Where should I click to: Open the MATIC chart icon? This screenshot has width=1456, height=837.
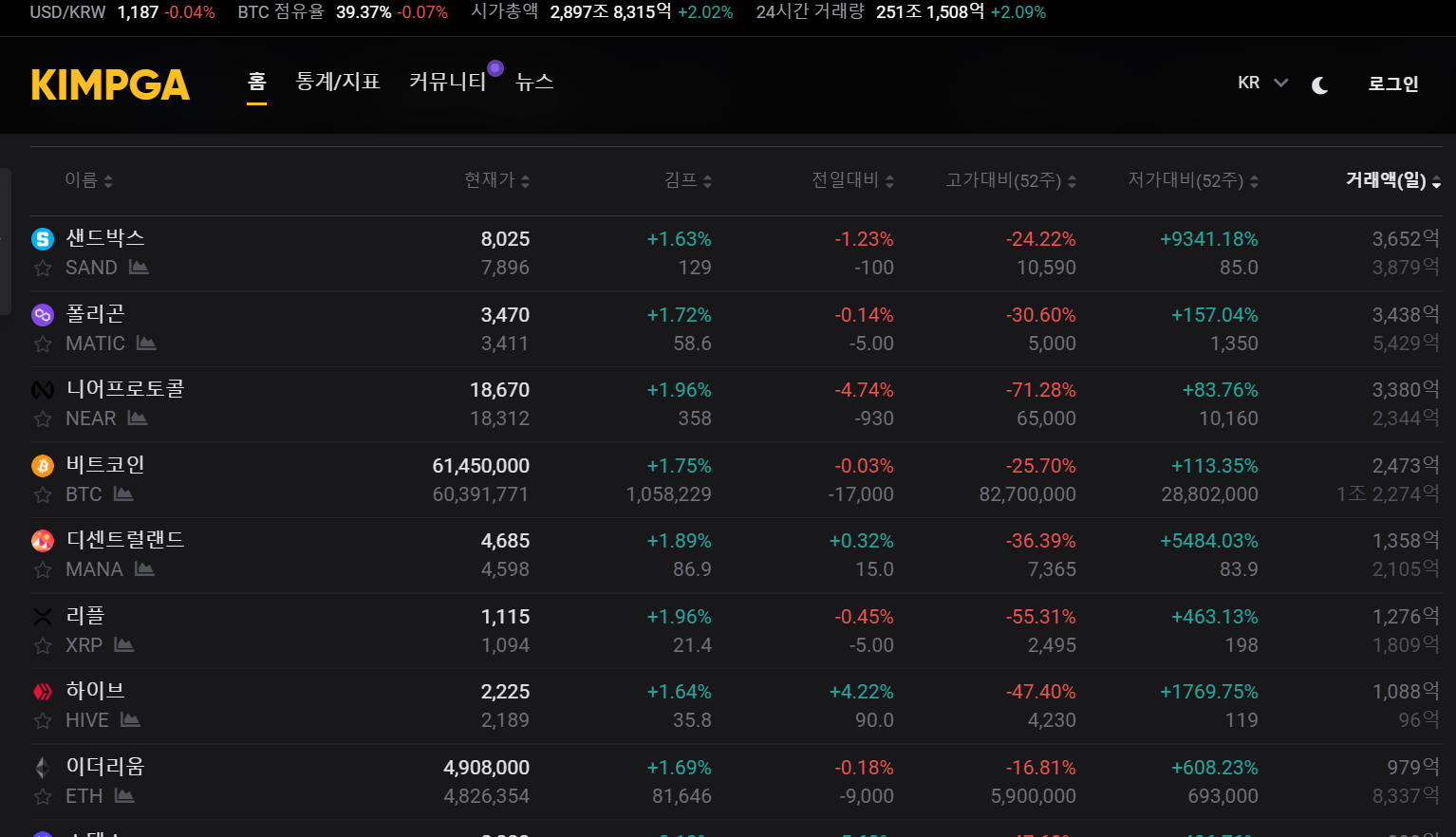coord(146,343)
